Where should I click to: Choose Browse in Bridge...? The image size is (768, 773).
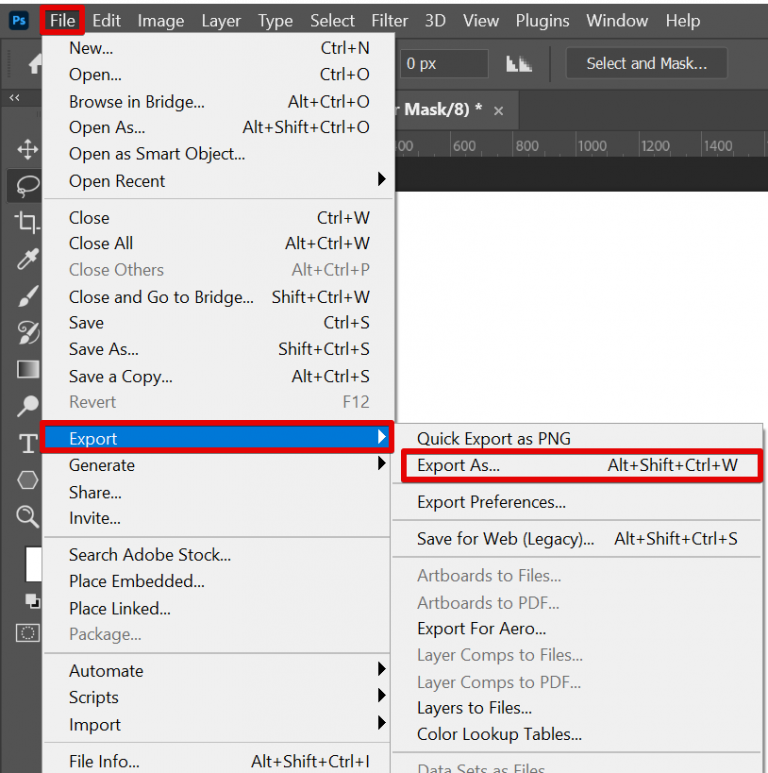217,102
